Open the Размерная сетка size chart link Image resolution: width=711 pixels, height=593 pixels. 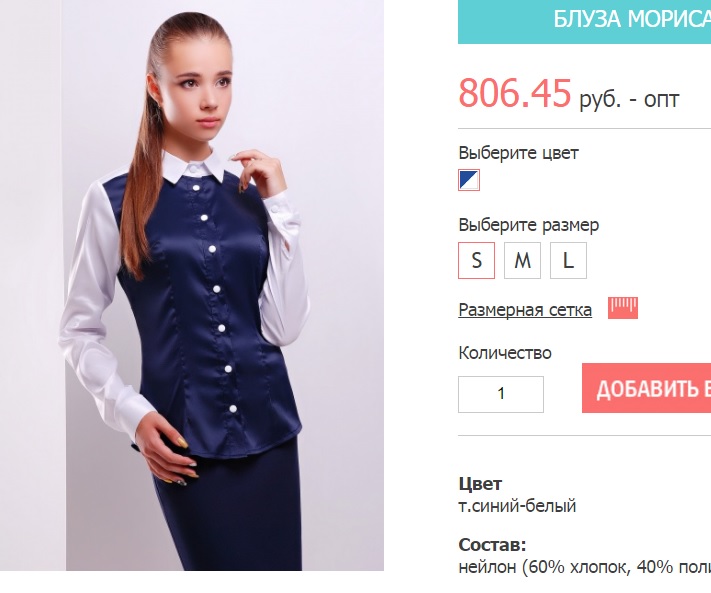[x=525, y=310]
